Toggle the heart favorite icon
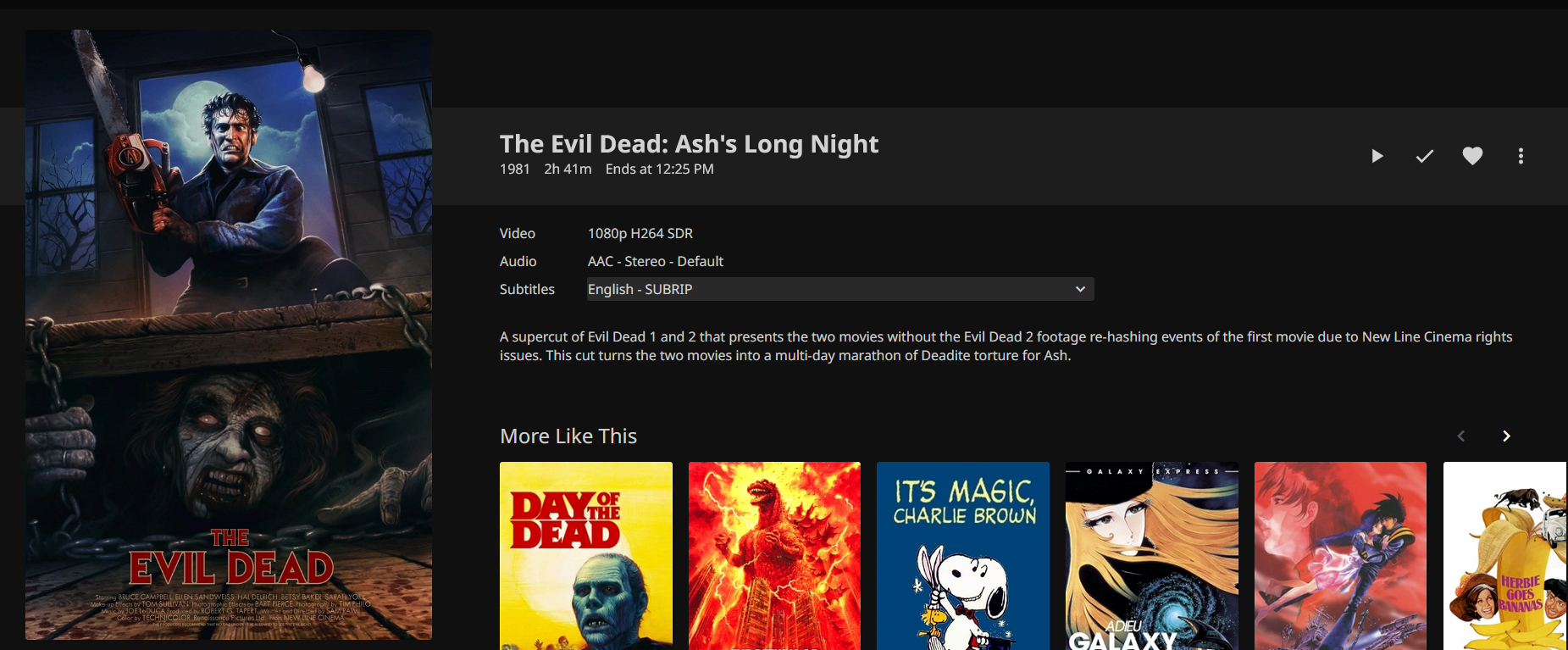Screen dimensions: 1568x650 pos(1473,156)
